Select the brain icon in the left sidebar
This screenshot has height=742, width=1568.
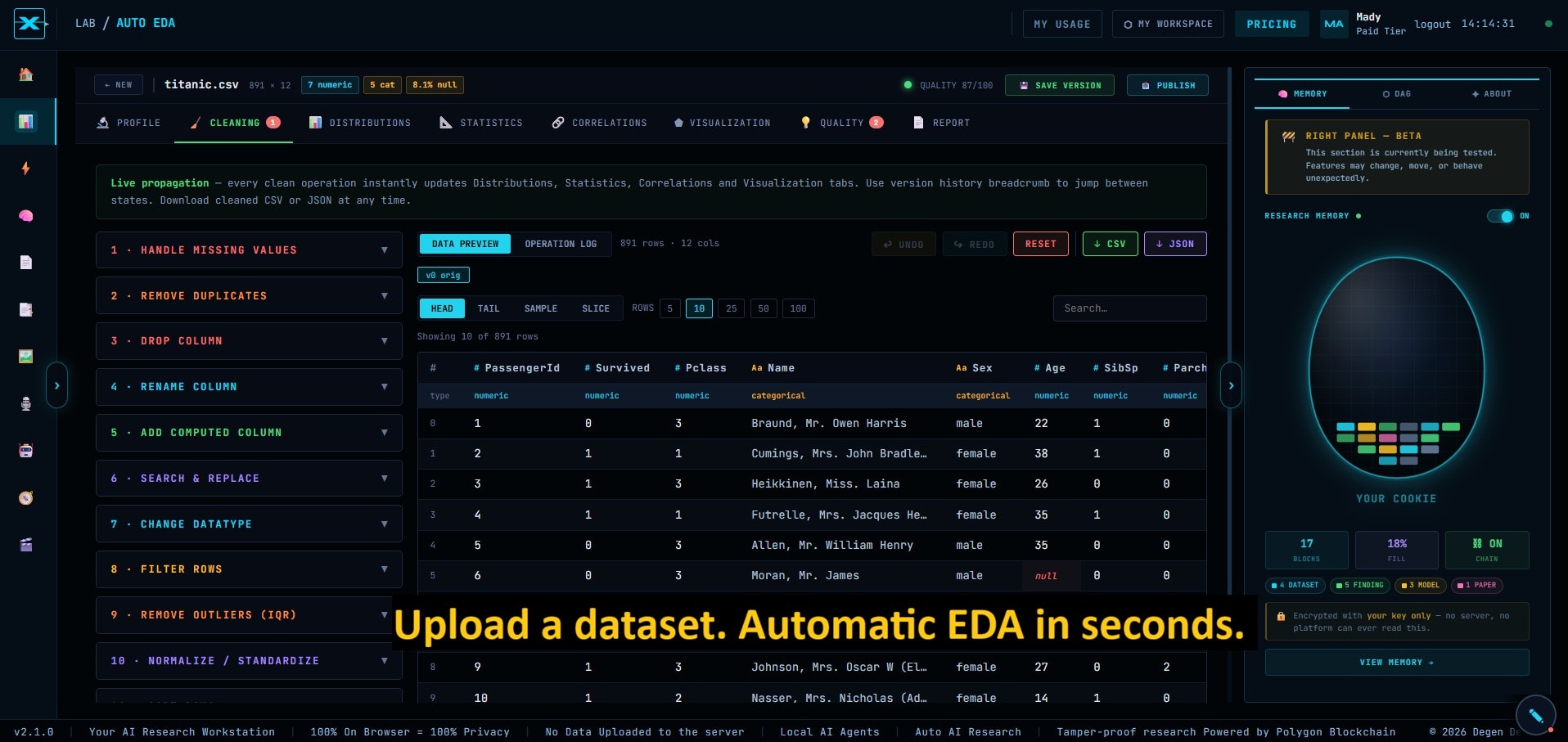(25, 216)
